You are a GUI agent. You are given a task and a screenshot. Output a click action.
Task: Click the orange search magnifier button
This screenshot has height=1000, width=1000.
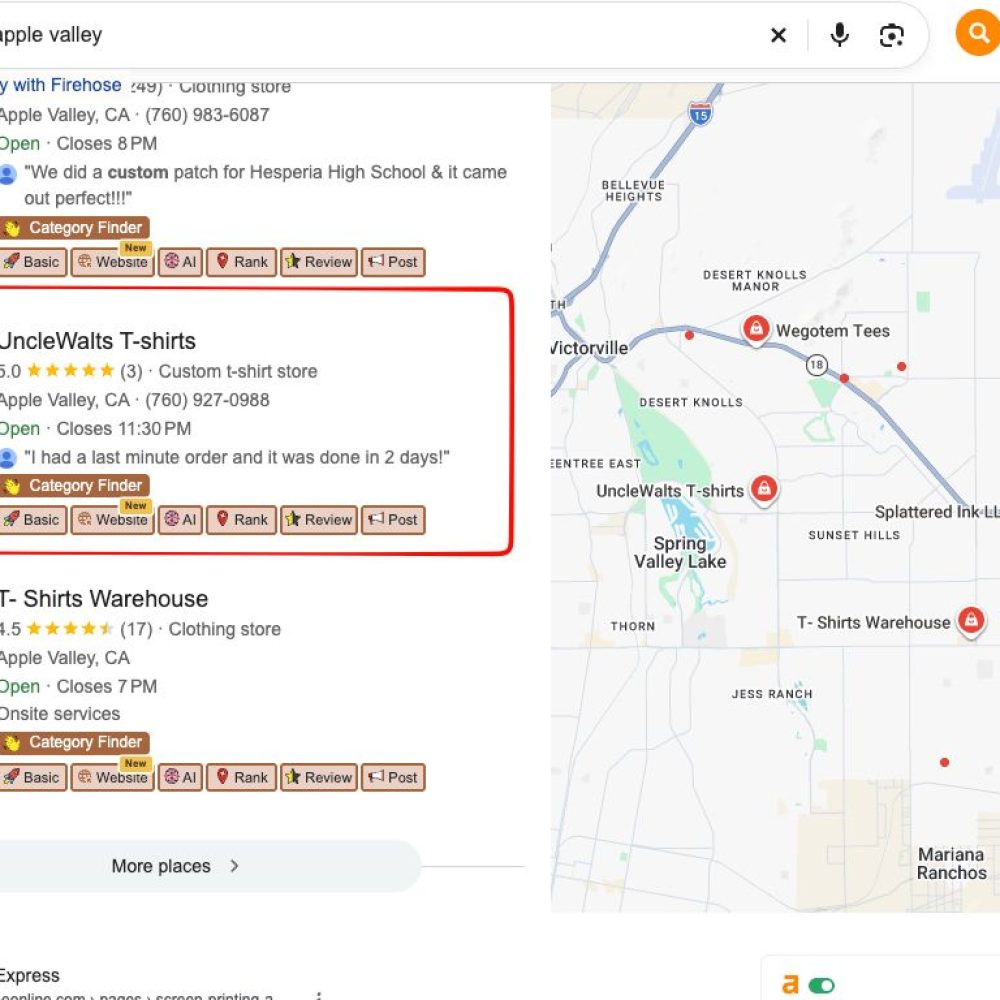[978, 33]
